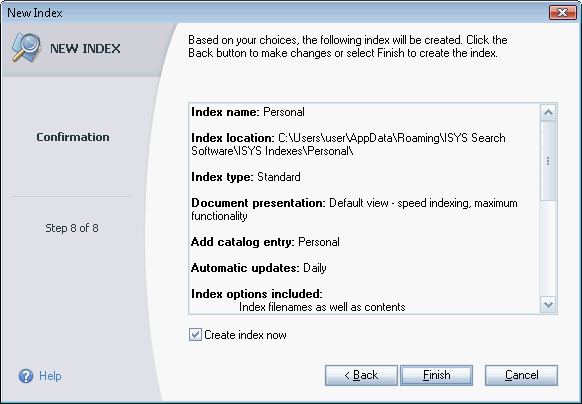Click the Create index now label
Viewport: 582px width, 404px height.
tap(245, 335)
